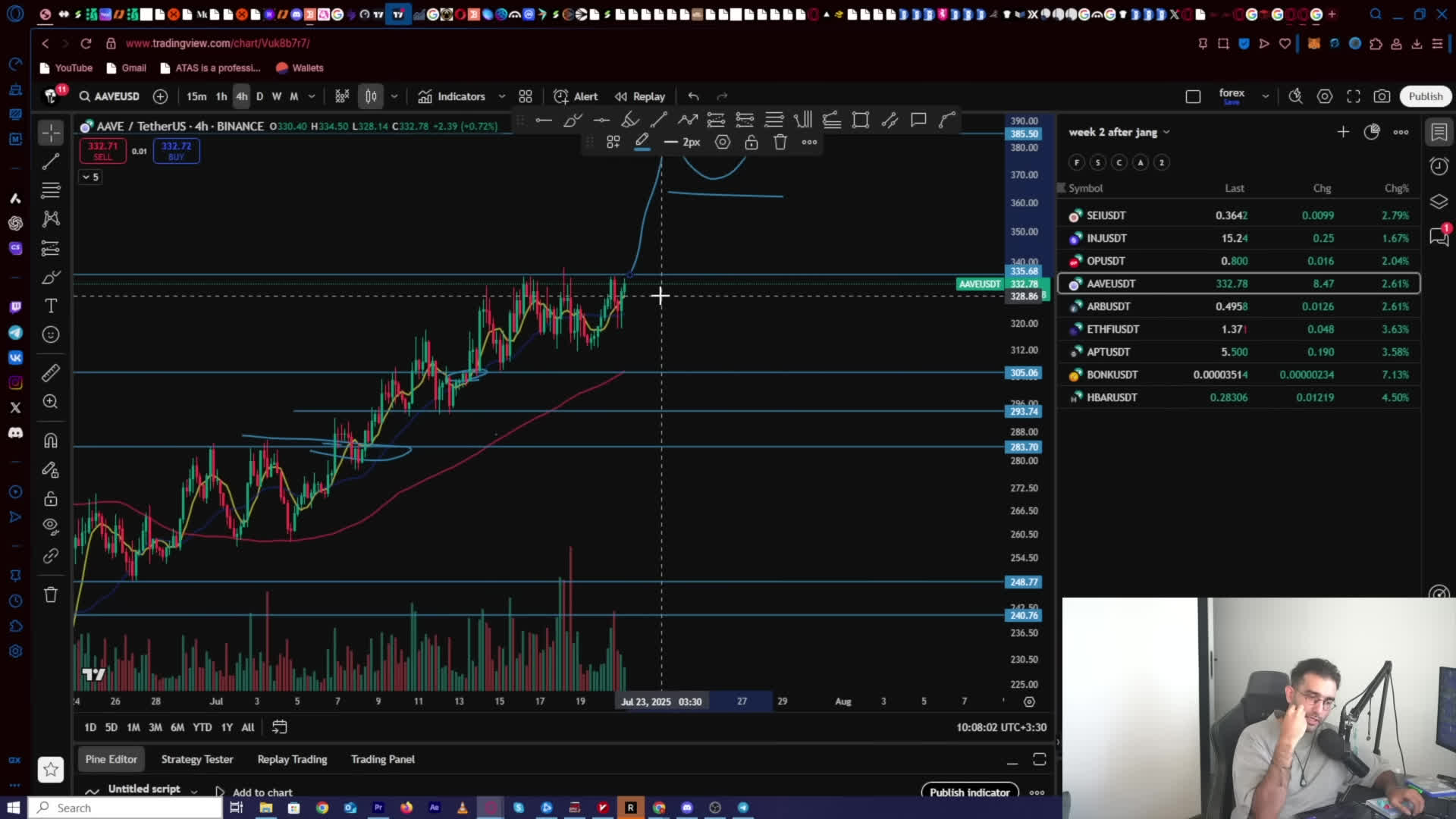Open the indicator templates grid
1456x819 pixels.
[526, 96]
